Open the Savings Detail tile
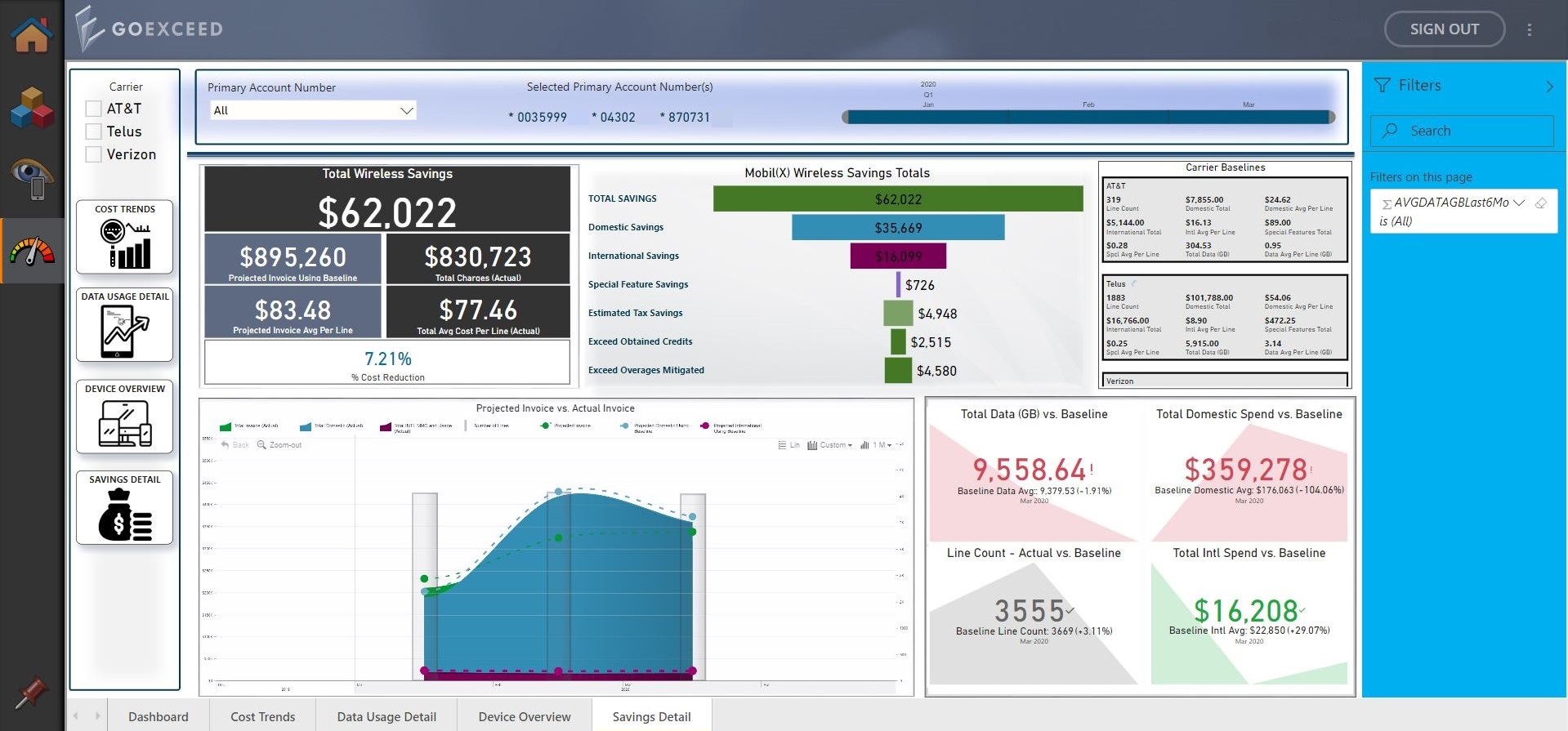The width and height of the screenshot is (1568, 731). pyautogui.click(x=125, y=508)
